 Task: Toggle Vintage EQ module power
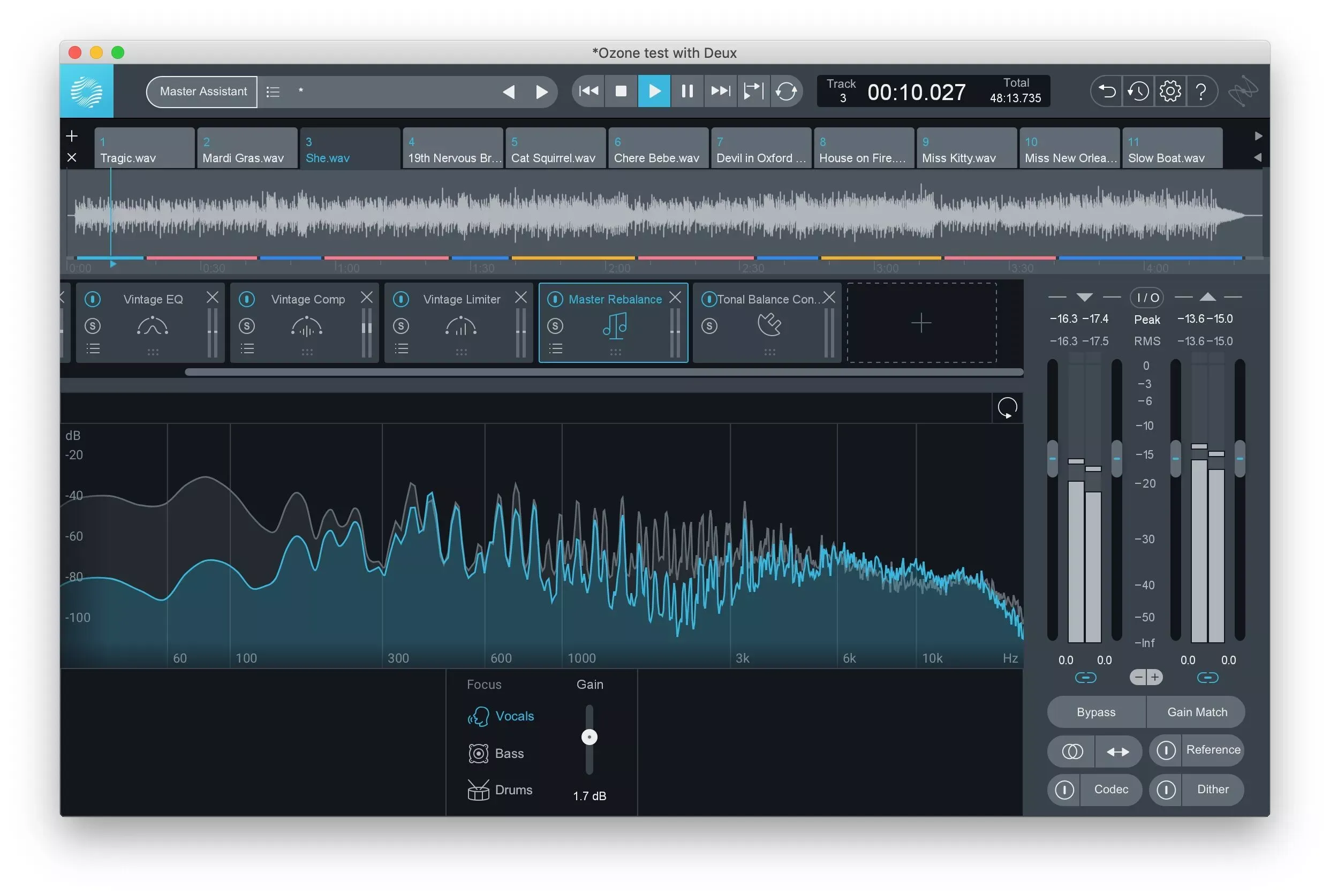click(93, 299)
